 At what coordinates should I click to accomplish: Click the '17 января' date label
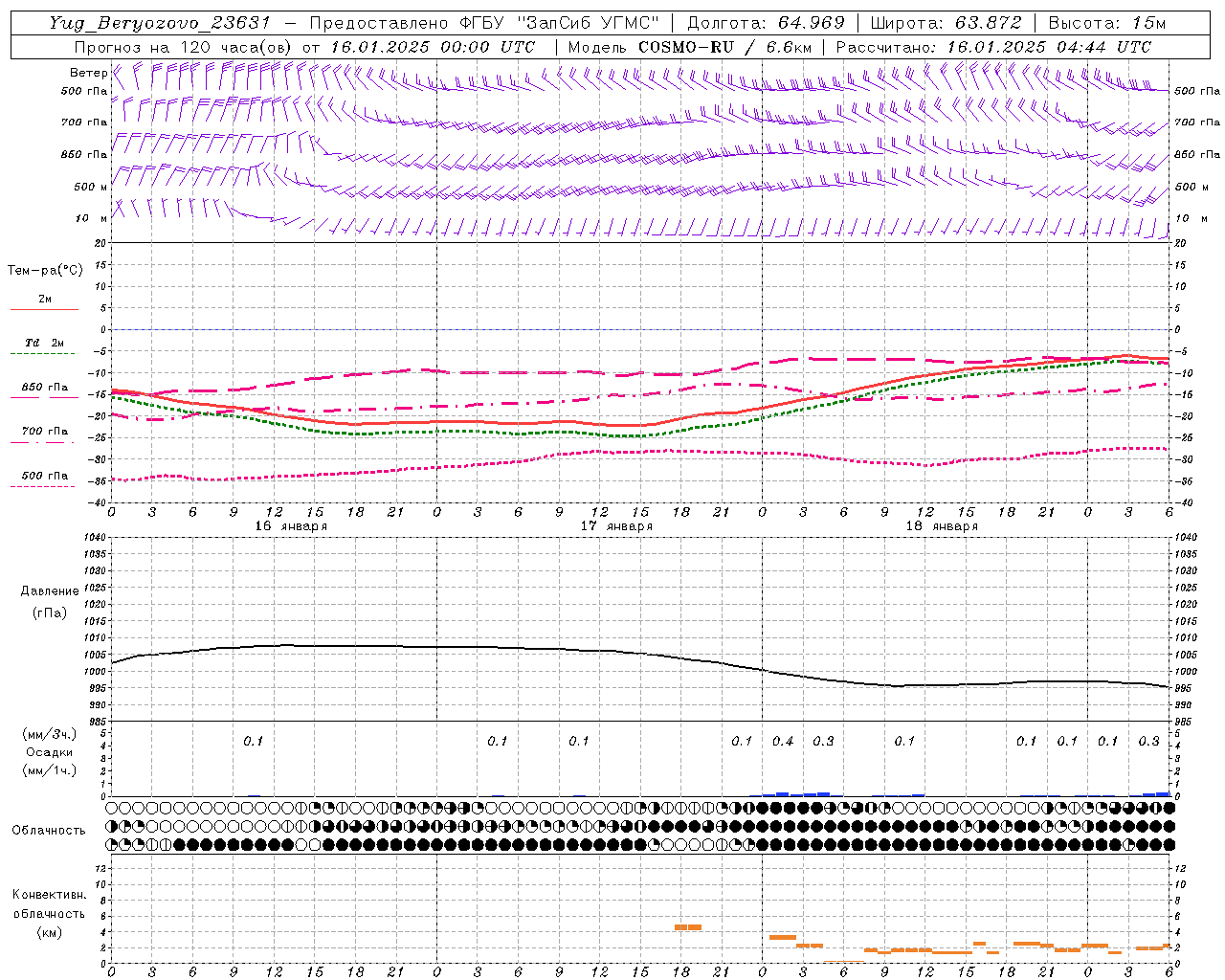[x=616, y=526]
